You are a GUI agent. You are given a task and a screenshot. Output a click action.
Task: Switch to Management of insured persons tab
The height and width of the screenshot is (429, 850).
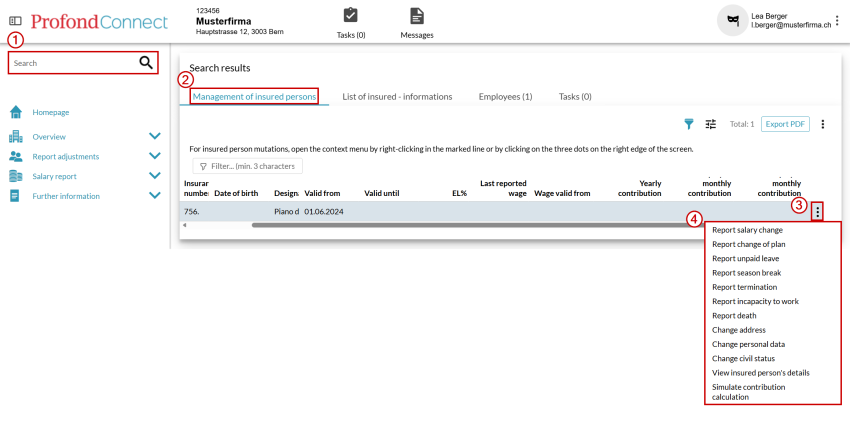tap(254, 97)
